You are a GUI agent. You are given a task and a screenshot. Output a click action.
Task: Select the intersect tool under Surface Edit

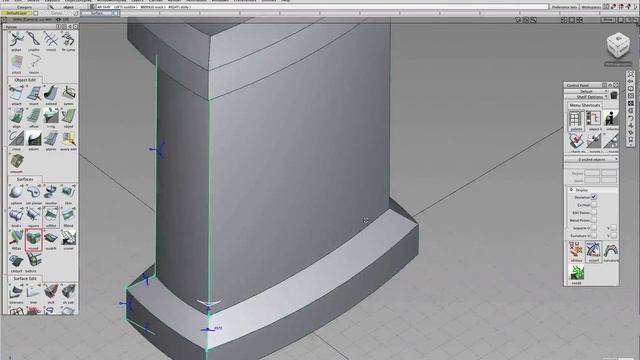click(16, 294)
